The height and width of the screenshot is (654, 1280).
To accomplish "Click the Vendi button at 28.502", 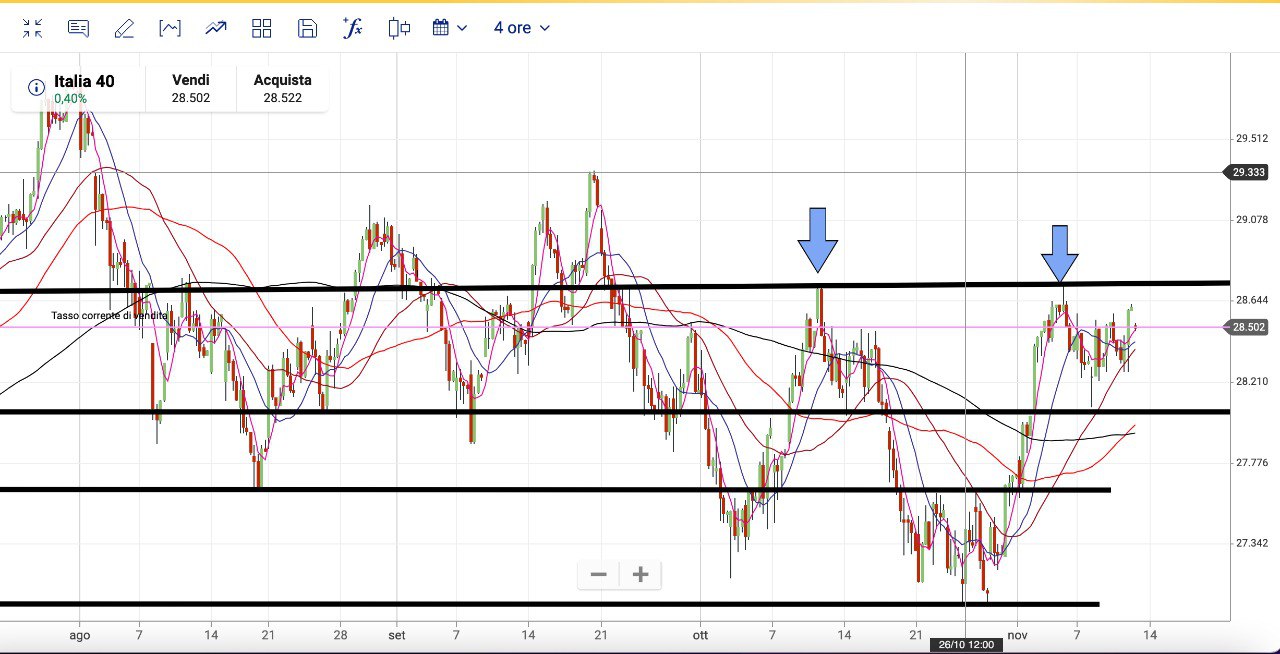I will coord(190,89).
